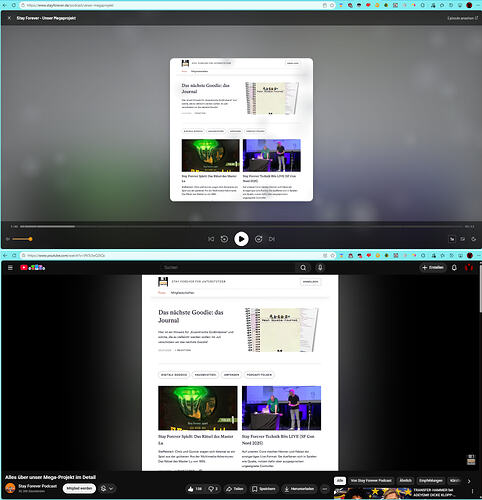Screen dimensions: 482x500
Task: Click the YouTube search magnifier button
Action: click(x=303, y=268)
